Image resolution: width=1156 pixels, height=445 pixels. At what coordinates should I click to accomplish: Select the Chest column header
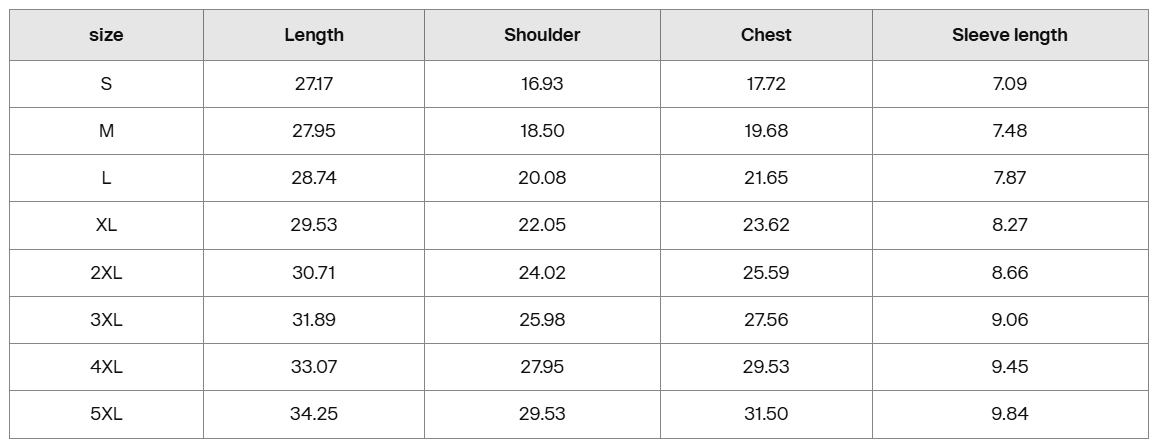766,35
